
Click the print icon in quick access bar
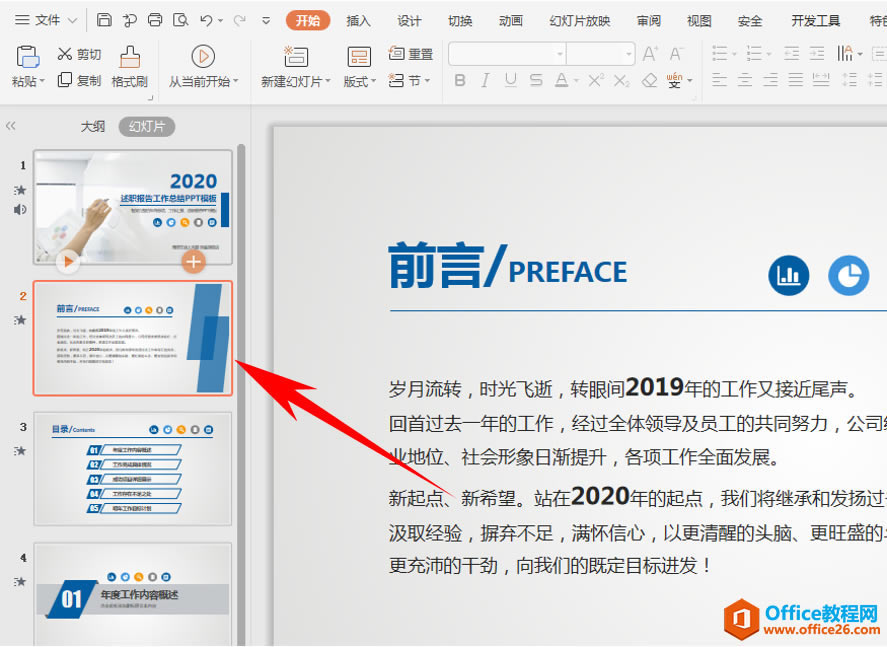154,20
